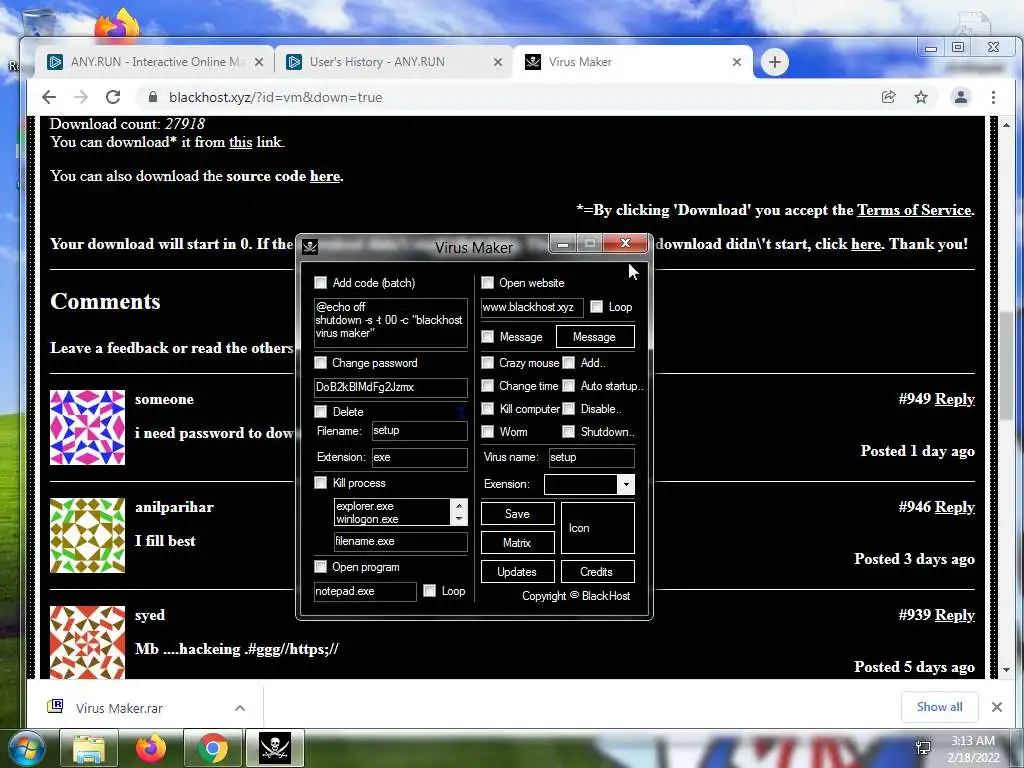Image resolution: width=1024 pixels, height=768 pixels.
Task: Launch Firefox from the taskbar
Action: pos(151,748)
